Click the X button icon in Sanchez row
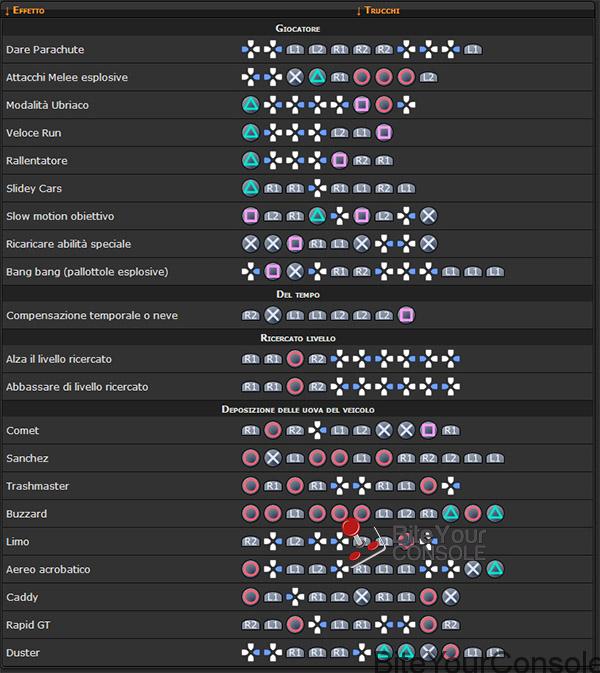 pos(273,458)
